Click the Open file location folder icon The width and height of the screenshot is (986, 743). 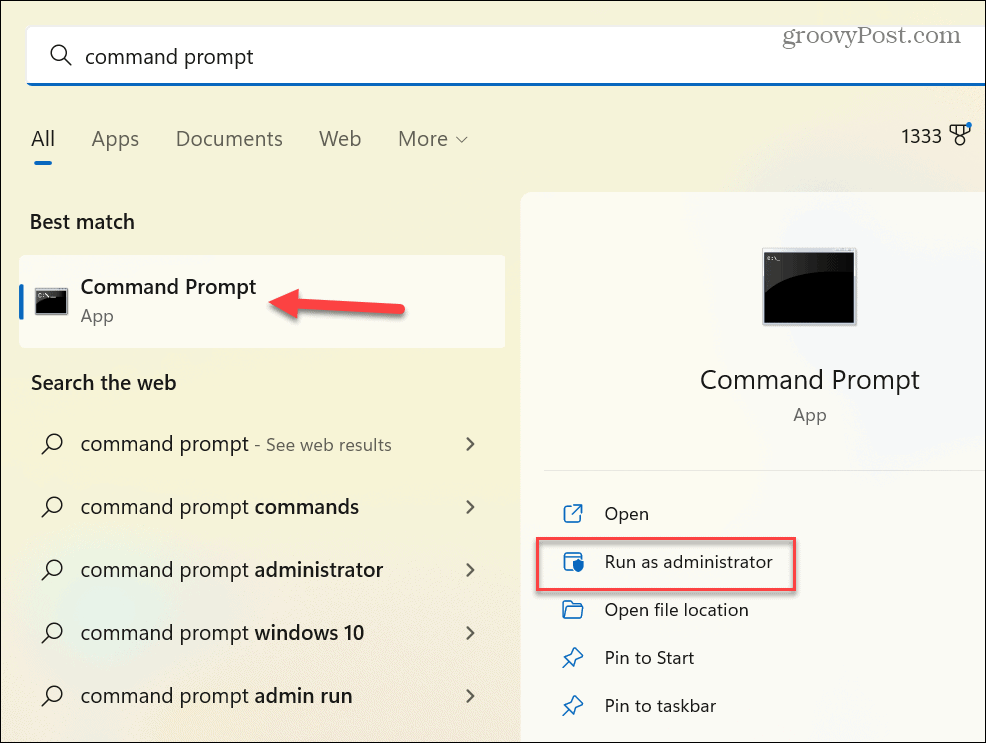click(x=574, y=610)
